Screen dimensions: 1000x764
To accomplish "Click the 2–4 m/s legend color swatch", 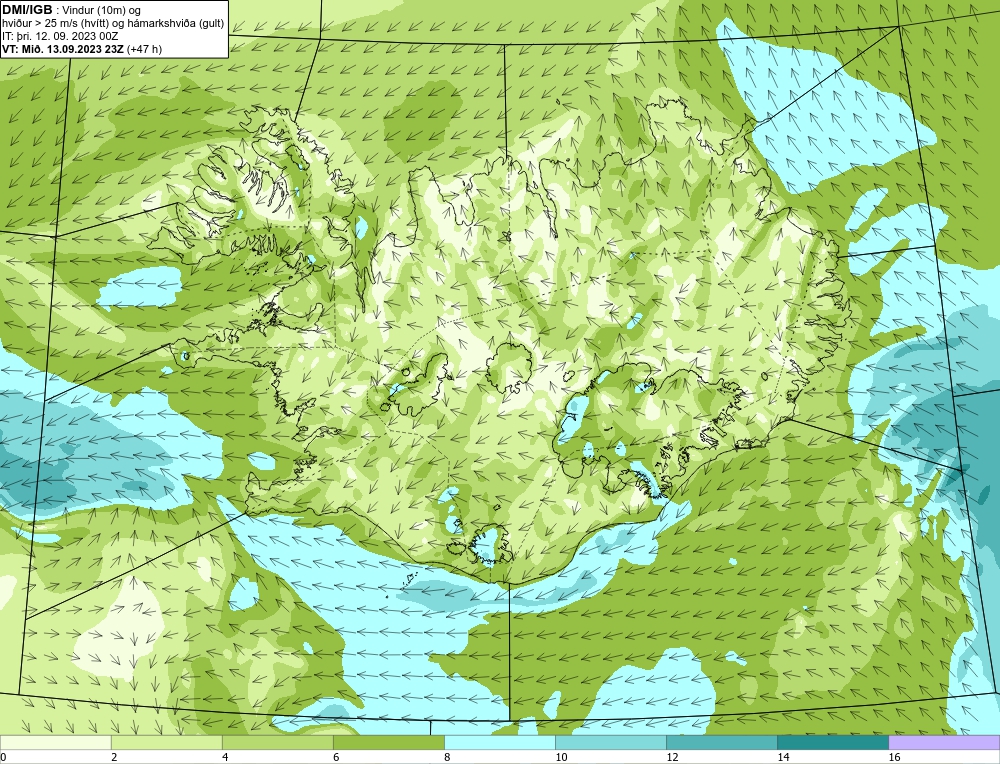I will tap(166, 742).
